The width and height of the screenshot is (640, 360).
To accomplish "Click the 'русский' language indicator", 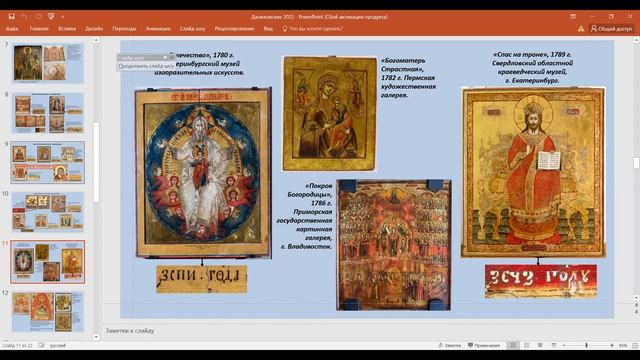I will (58, 345).
